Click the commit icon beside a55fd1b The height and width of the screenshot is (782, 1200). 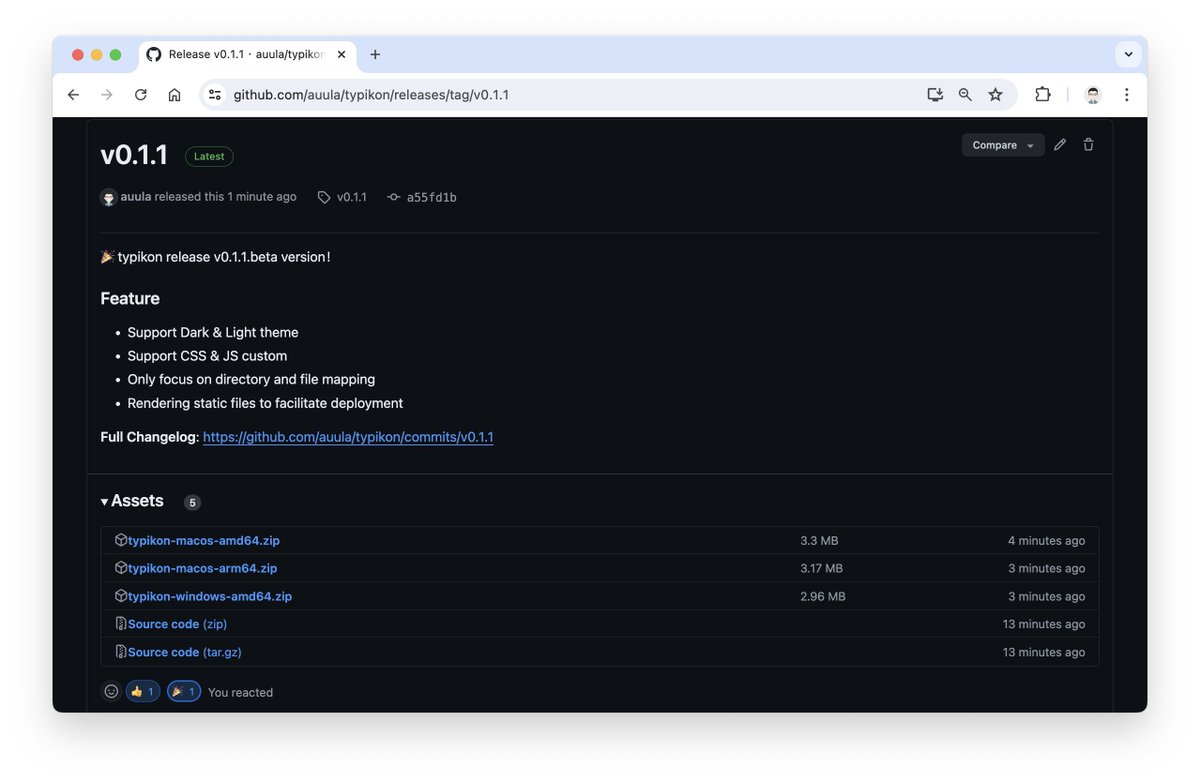point(394,198)
